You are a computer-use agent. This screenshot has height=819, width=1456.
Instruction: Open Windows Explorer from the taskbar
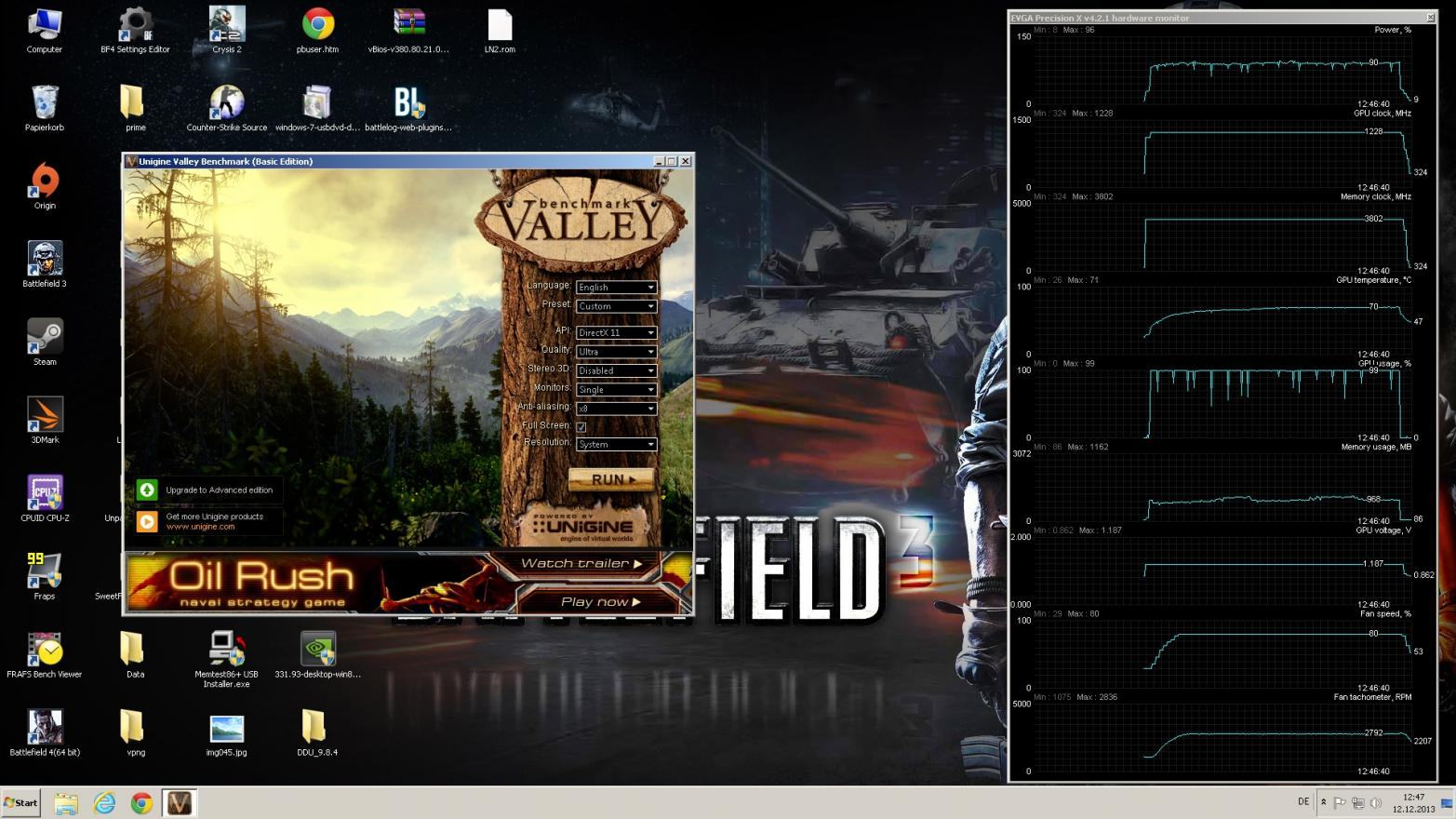66,802
